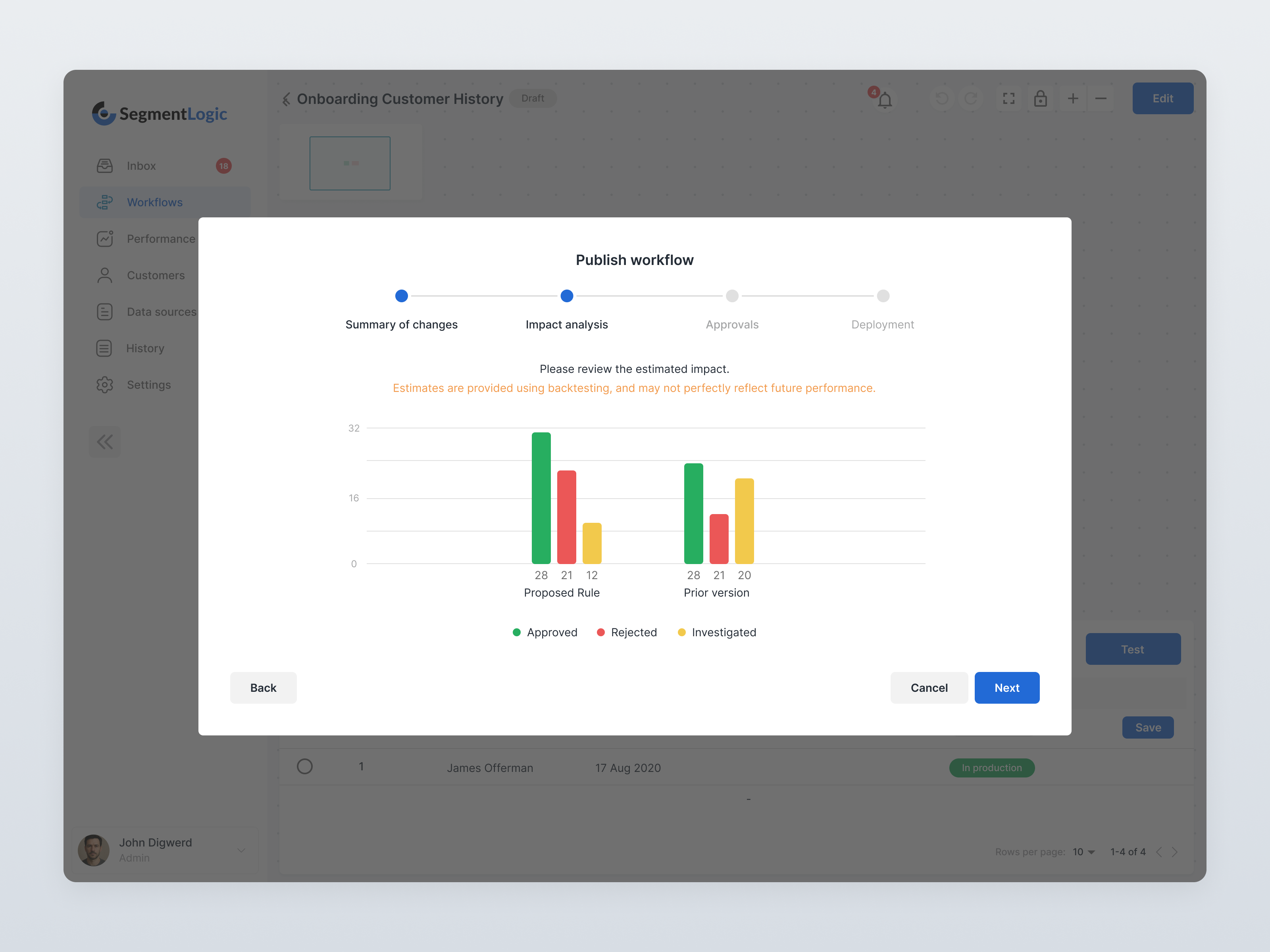
Task: Click the SegmentLogic logo
Action: (x=160, y=113)
